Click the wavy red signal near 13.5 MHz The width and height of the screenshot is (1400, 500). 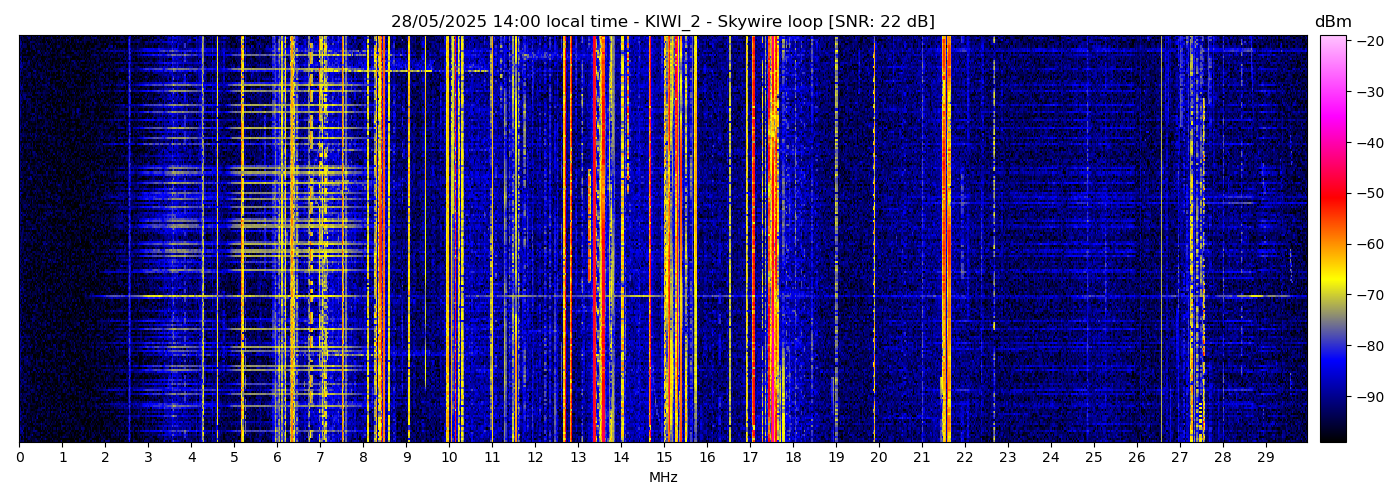tap(598, 240)
